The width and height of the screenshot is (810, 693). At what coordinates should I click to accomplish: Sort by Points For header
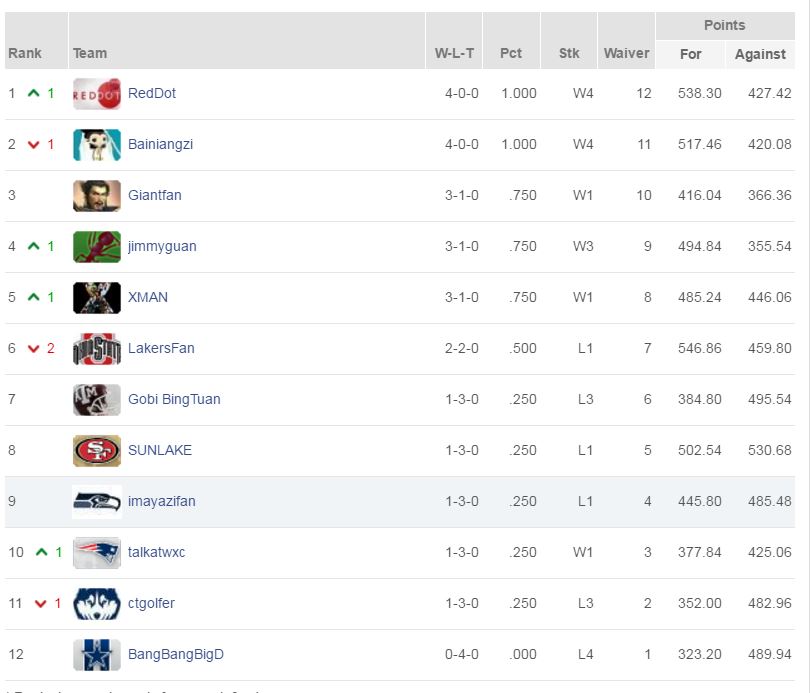point(691,55)
